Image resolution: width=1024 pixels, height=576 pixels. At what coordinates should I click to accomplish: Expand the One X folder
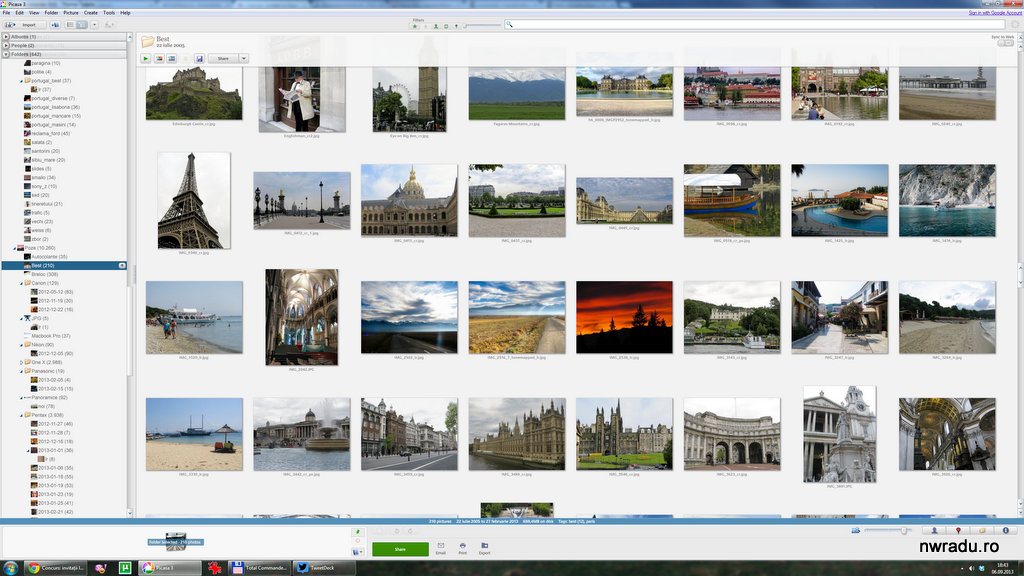pyautogui.click(x=21, y=362)
